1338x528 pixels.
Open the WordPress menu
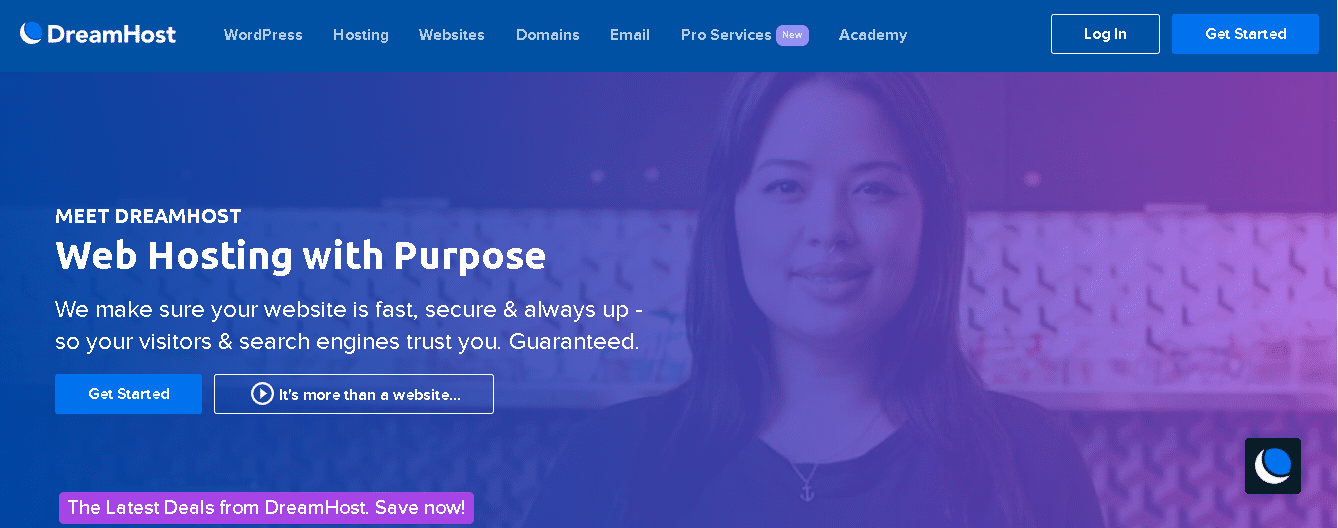click(x=263, y=35)
